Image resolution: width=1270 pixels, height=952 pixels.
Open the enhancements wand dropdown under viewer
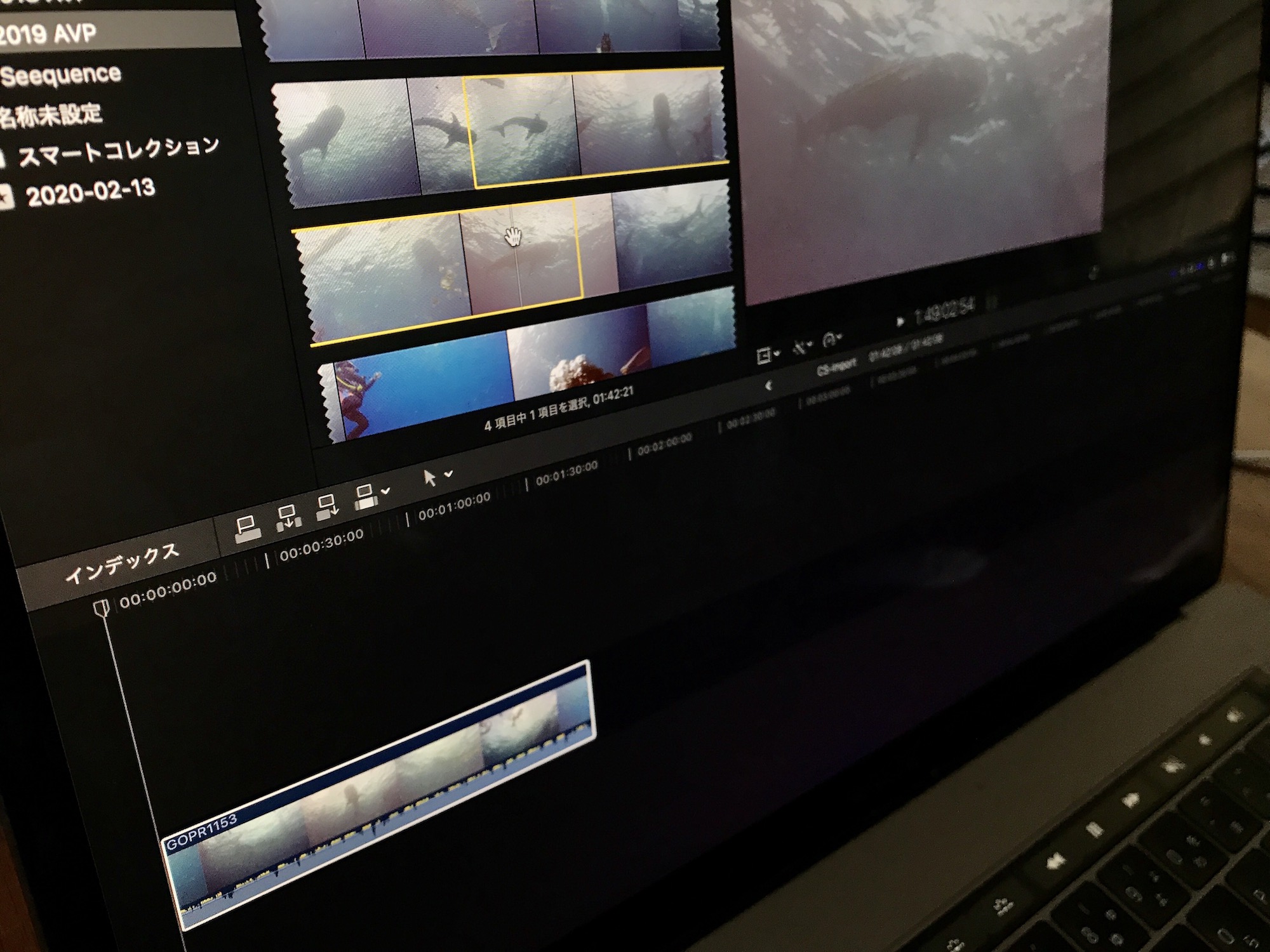[x=801, y=347]
